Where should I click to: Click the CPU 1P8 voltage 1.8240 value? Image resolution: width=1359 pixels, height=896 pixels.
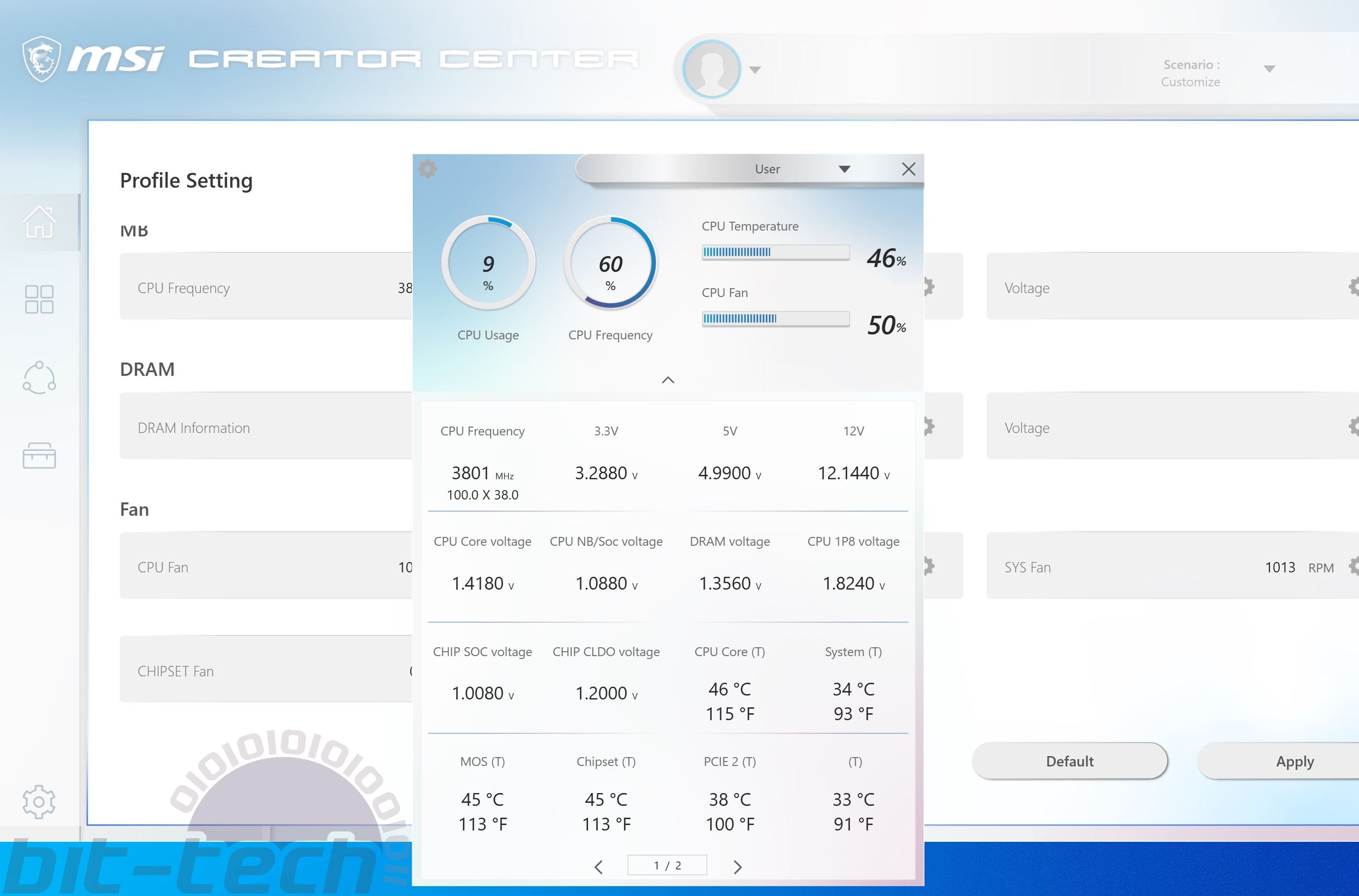click(x=854, y=583)
